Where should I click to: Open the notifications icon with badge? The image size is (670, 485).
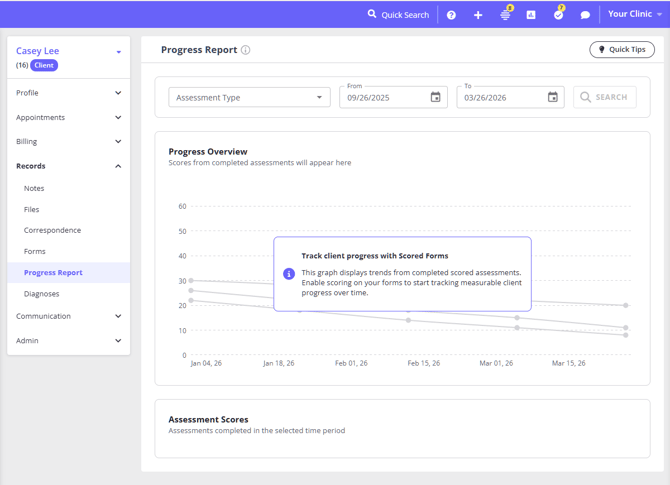pos(505,15)
